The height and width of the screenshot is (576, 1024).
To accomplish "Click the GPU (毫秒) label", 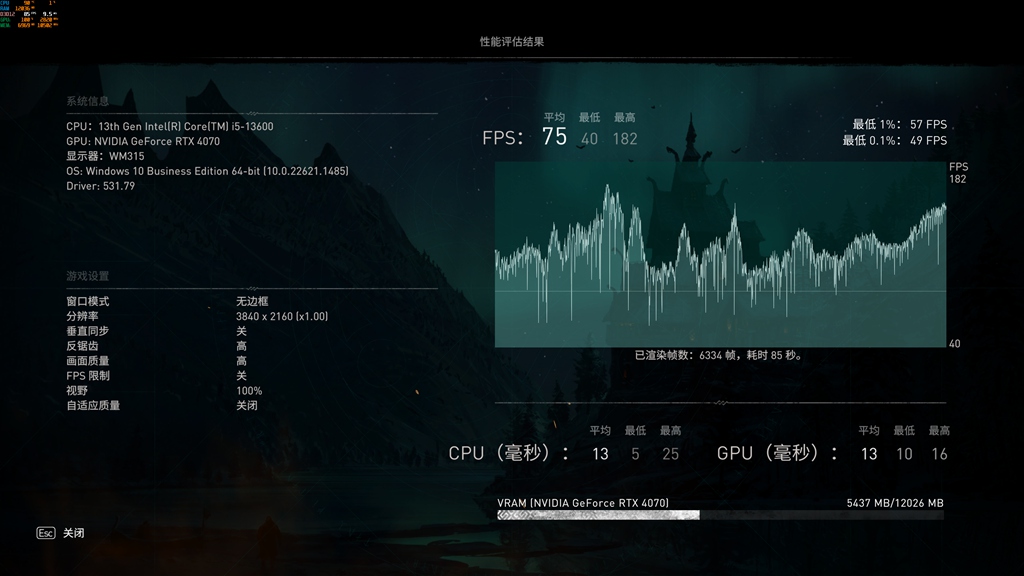I will (x=777, y=453).
